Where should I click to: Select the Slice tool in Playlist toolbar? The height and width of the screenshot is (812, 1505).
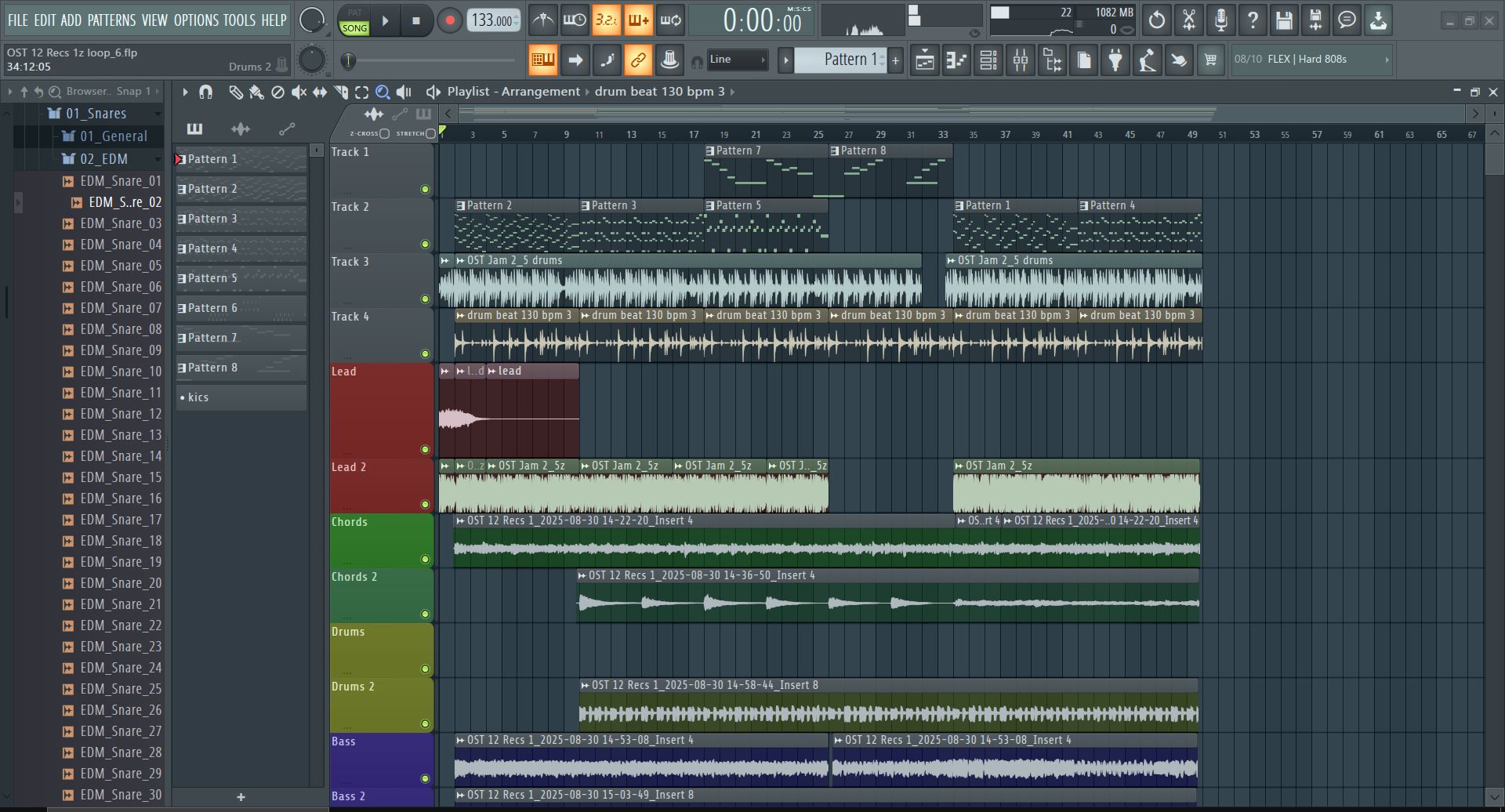tap(341, 92)
